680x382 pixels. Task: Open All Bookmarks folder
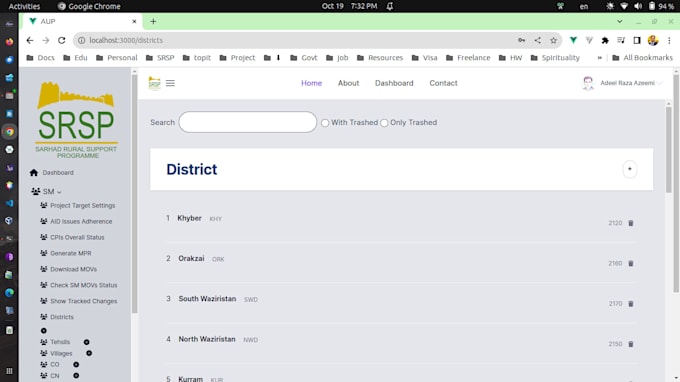point(642,58)
